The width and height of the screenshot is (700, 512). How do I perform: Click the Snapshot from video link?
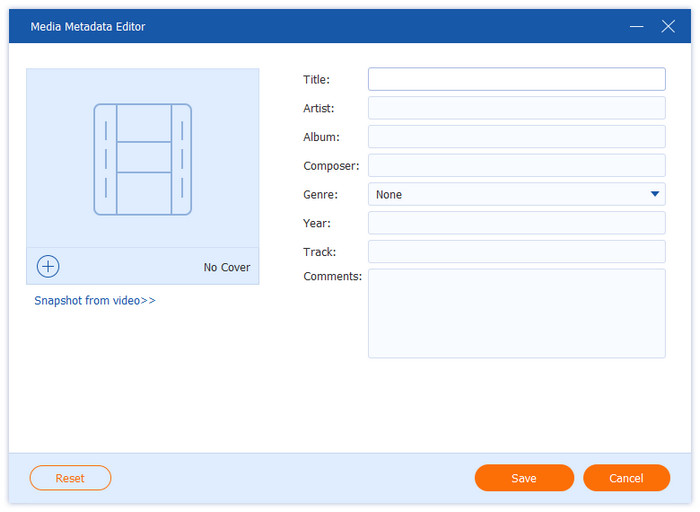point(95,300)
